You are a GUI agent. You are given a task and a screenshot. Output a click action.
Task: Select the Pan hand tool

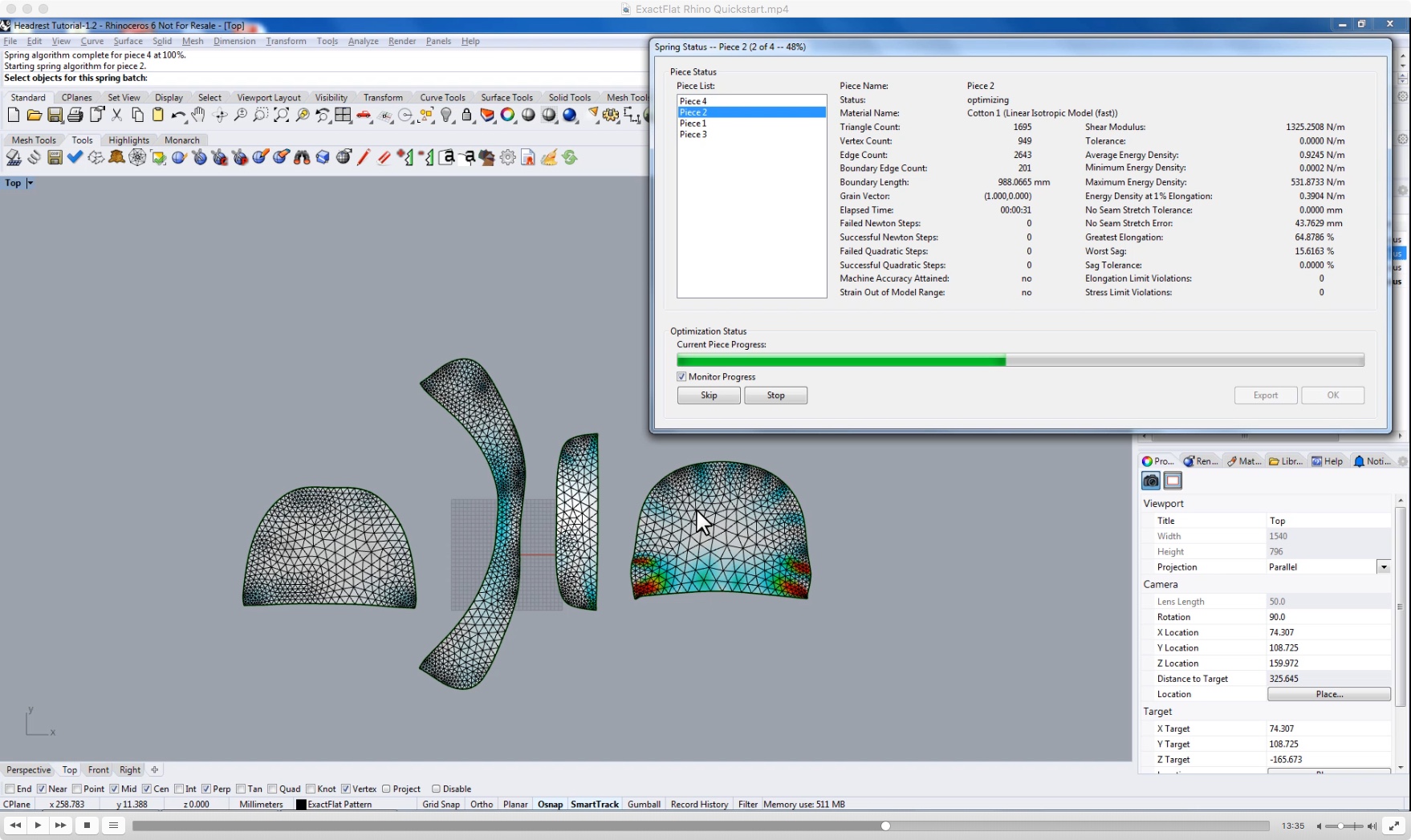coord(198,116)
